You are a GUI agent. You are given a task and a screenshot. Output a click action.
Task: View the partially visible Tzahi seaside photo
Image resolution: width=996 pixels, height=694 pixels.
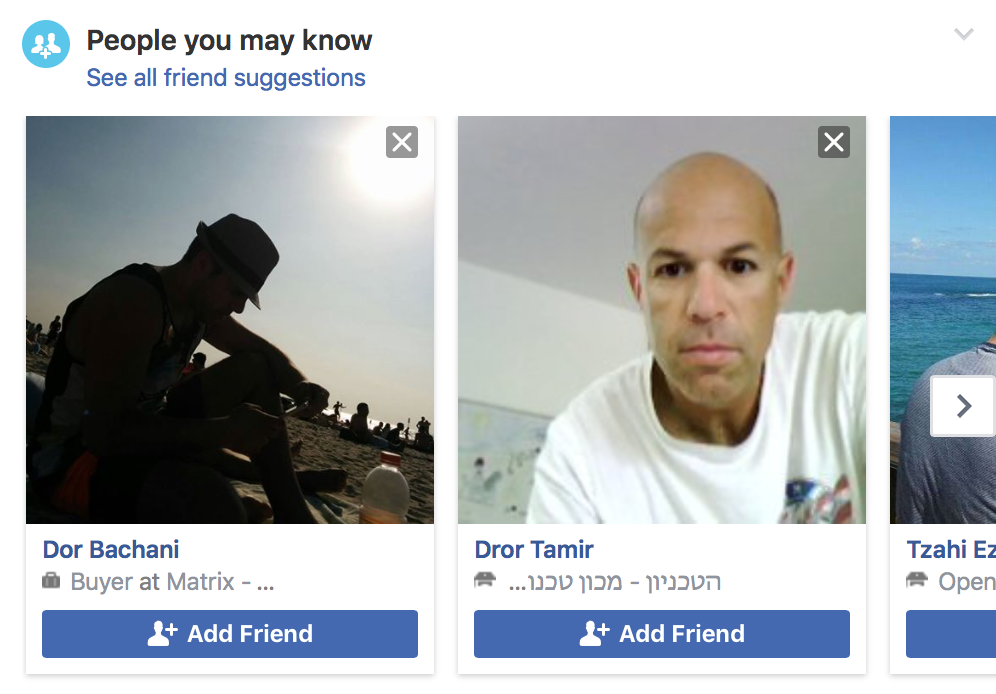click(943, 320)
